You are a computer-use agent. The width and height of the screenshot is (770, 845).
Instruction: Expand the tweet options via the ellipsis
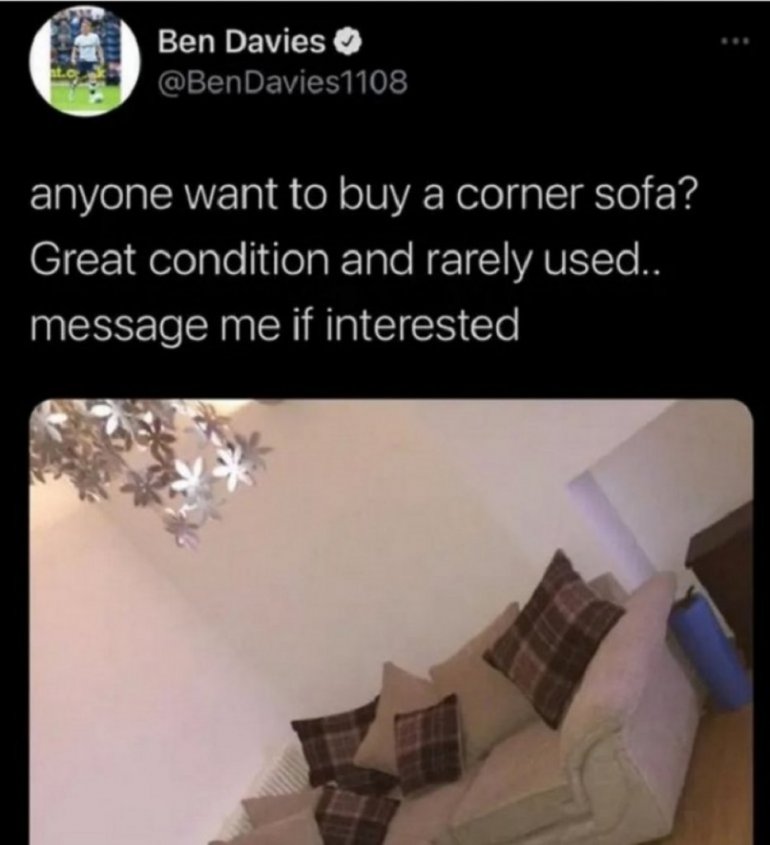[x=736, y=40]
